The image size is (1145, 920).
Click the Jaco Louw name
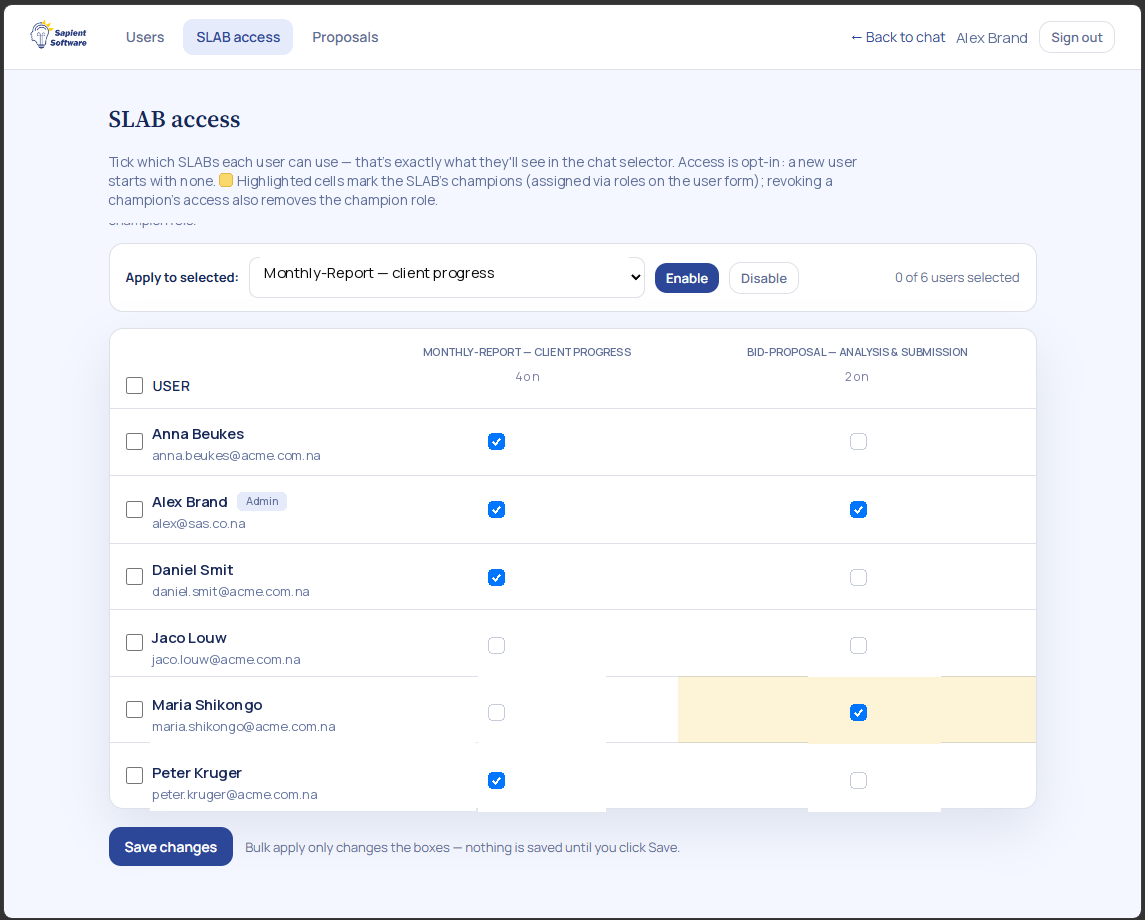189,638
